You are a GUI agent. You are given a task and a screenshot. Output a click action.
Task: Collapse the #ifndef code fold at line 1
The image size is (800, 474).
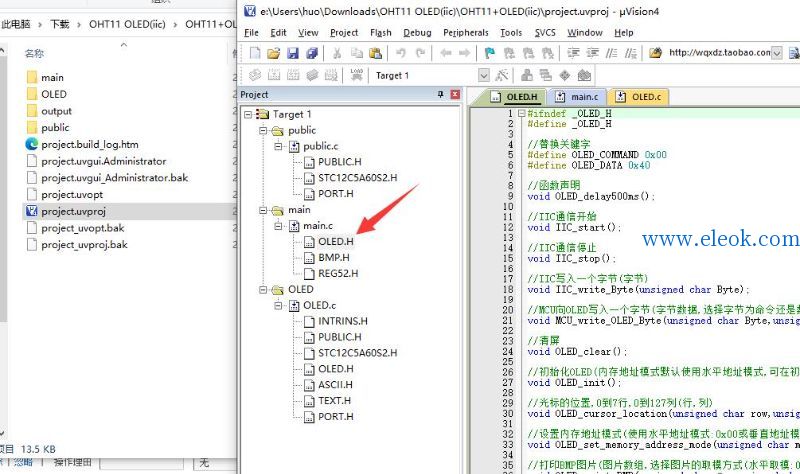(x=521, y=113)
